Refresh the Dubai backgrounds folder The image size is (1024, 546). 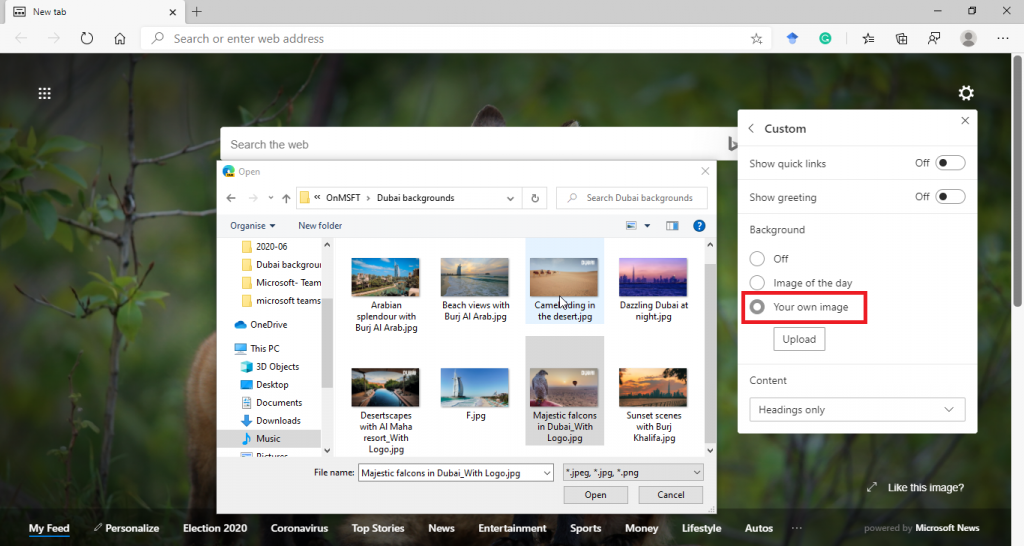tap(535, 198)
